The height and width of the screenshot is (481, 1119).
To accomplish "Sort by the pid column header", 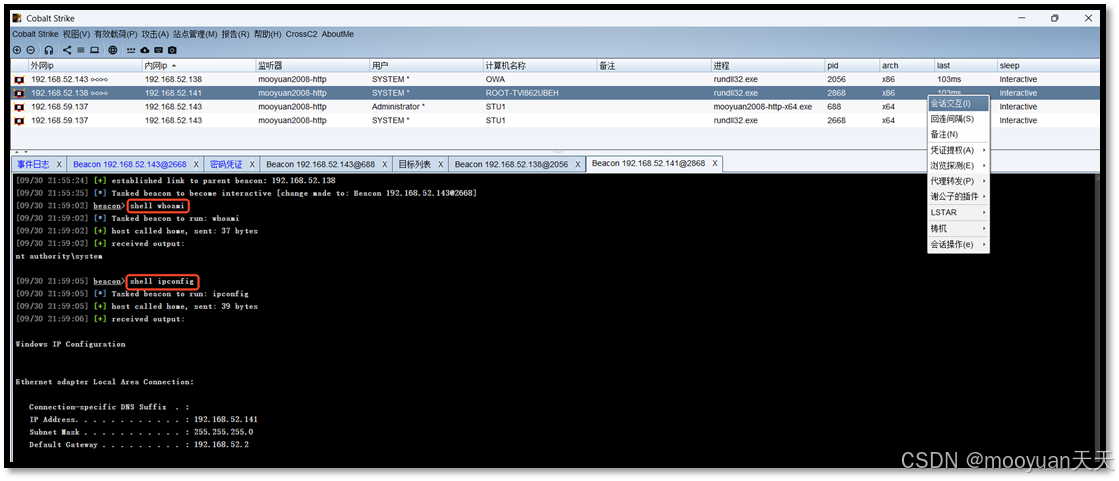I will (852, 66).
